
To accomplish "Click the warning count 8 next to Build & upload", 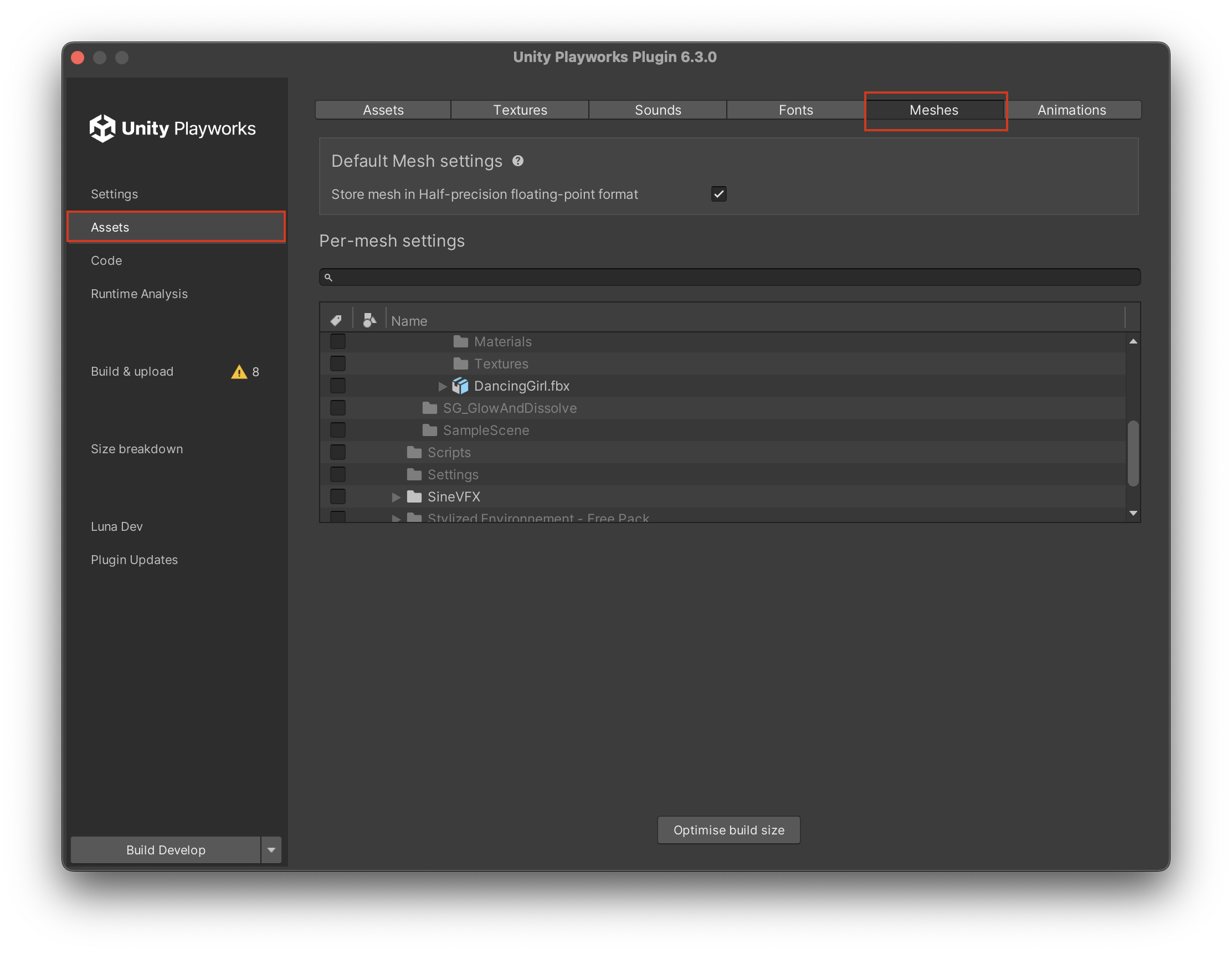I will (x=255, y=372).
